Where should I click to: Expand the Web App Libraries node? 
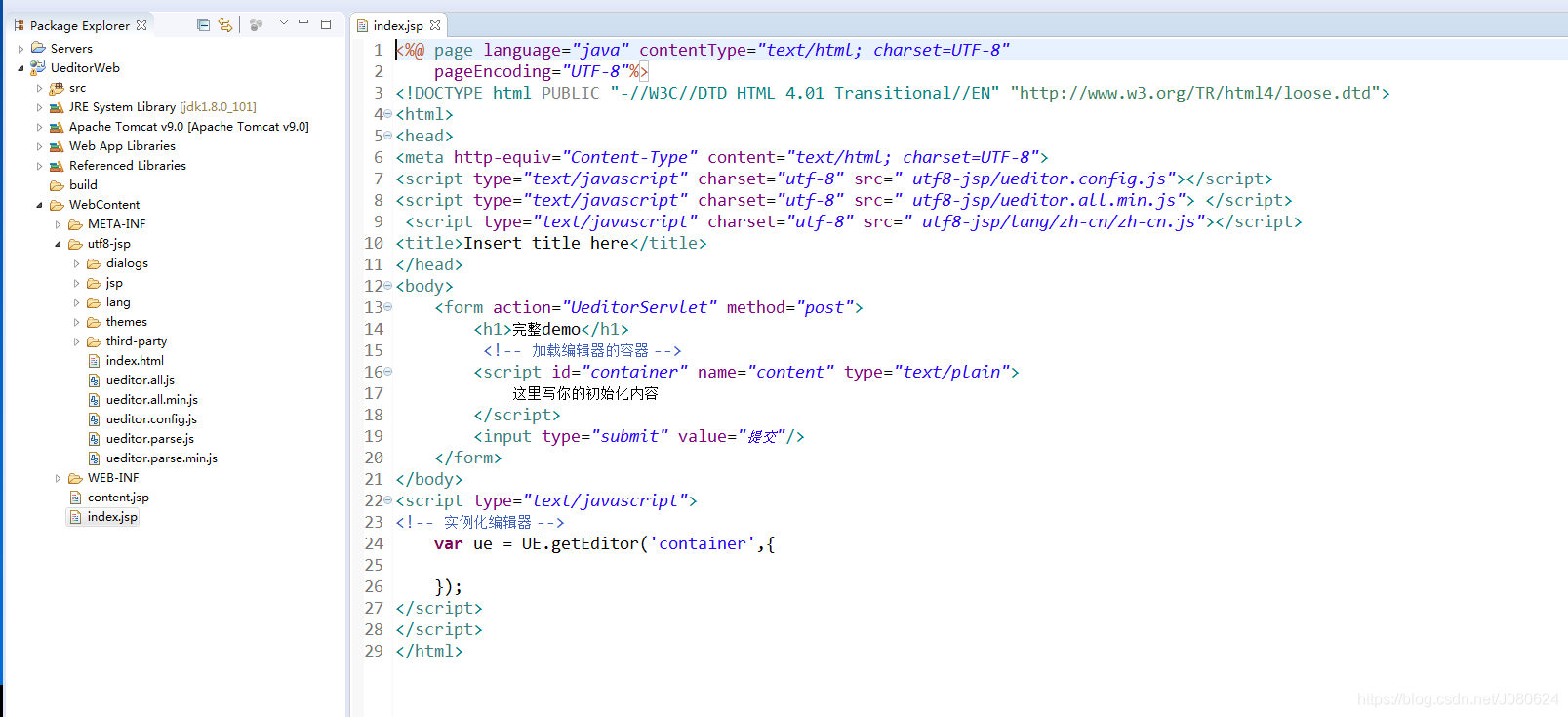[x=39, y=146]
